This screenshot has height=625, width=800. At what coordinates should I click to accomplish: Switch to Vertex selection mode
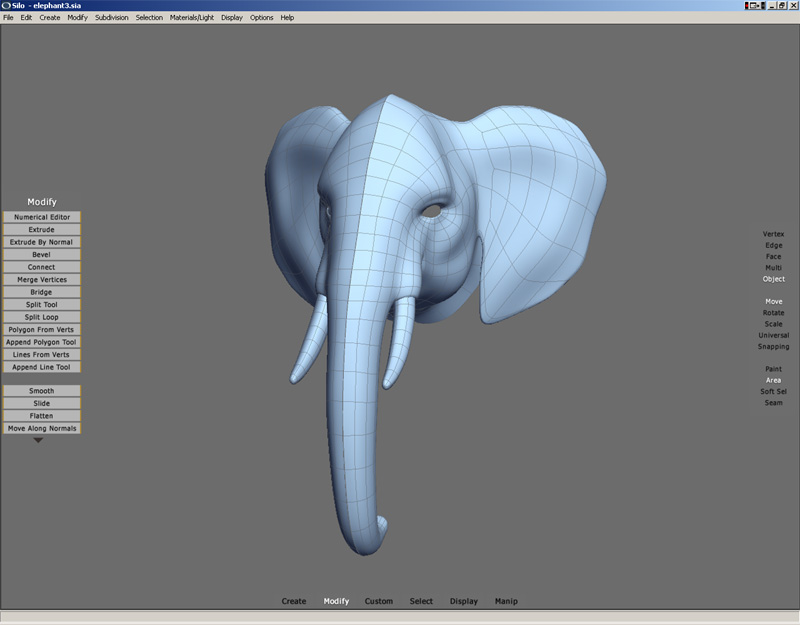[x=773, y=234]
